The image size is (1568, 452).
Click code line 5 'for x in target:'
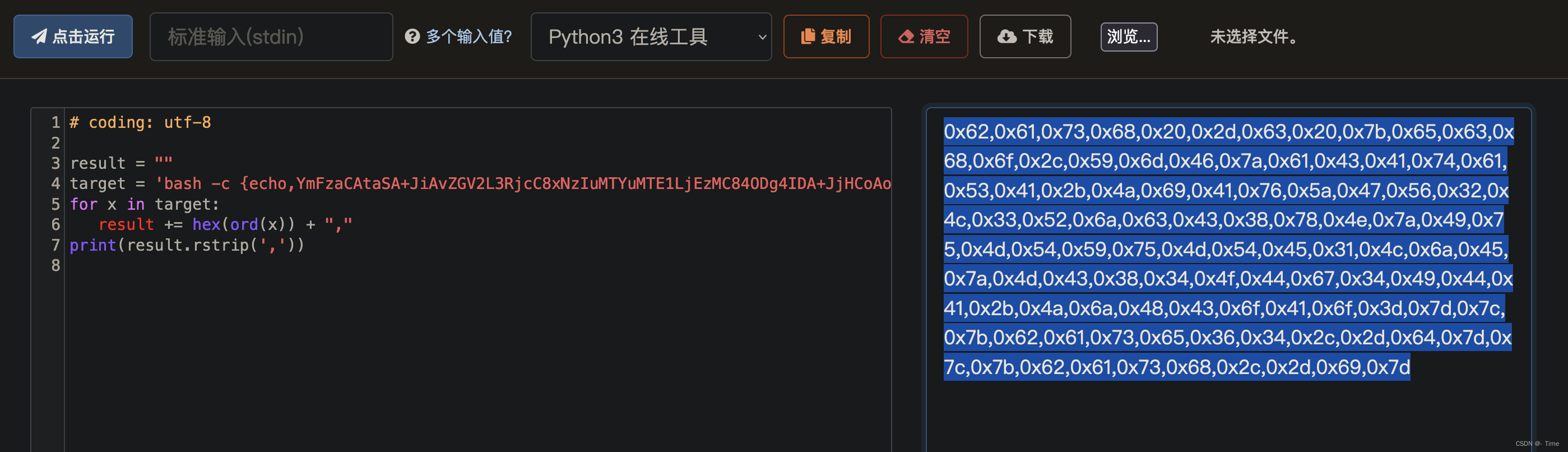[x=144, y=204]
